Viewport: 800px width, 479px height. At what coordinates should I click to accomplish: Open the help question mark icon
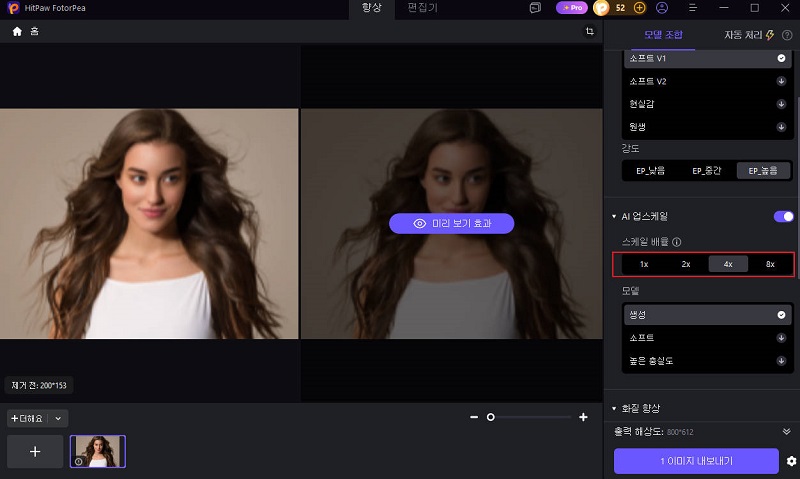[787, 35]
